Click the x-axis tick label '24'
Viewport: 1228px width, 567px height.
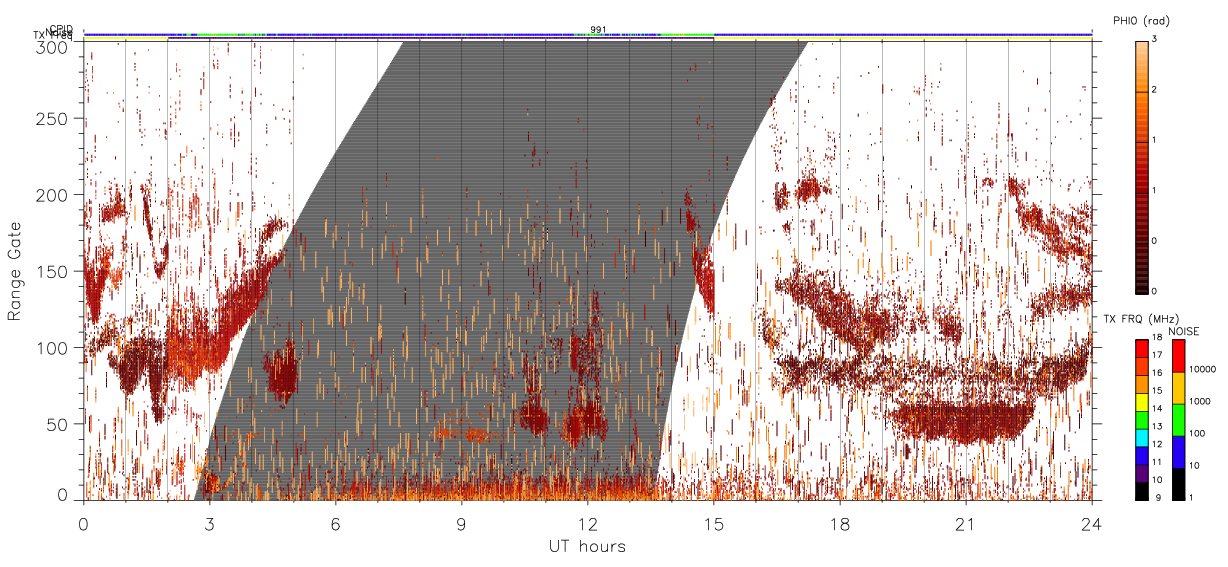pos(1092,524)
